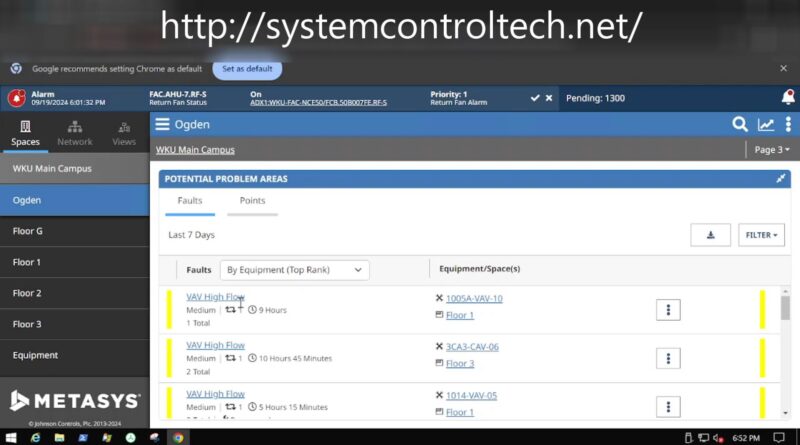Open the Page 3 dropdown
The width and height of the screenshot is (800, 445).
(x=771, y=150)
